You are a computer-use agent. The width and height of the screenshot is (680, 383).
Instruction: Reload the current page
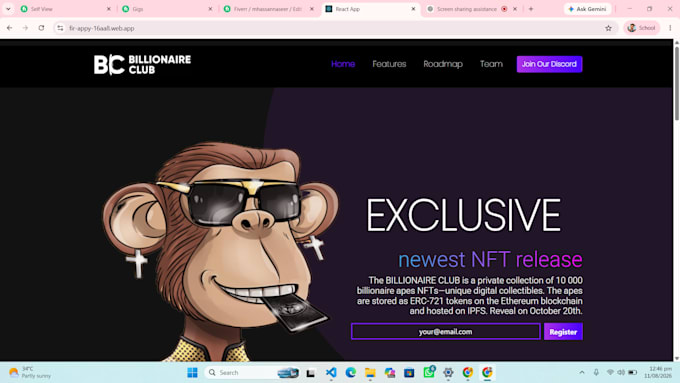pos(41,28)
